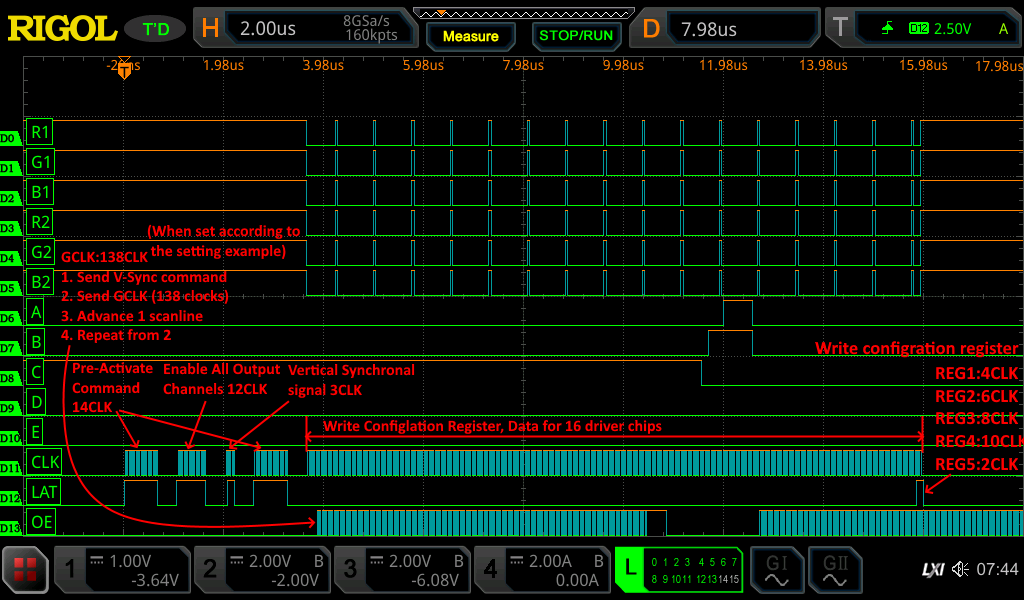
Task: Click the D0 digital channel tag
Action: tap(9, 138)
